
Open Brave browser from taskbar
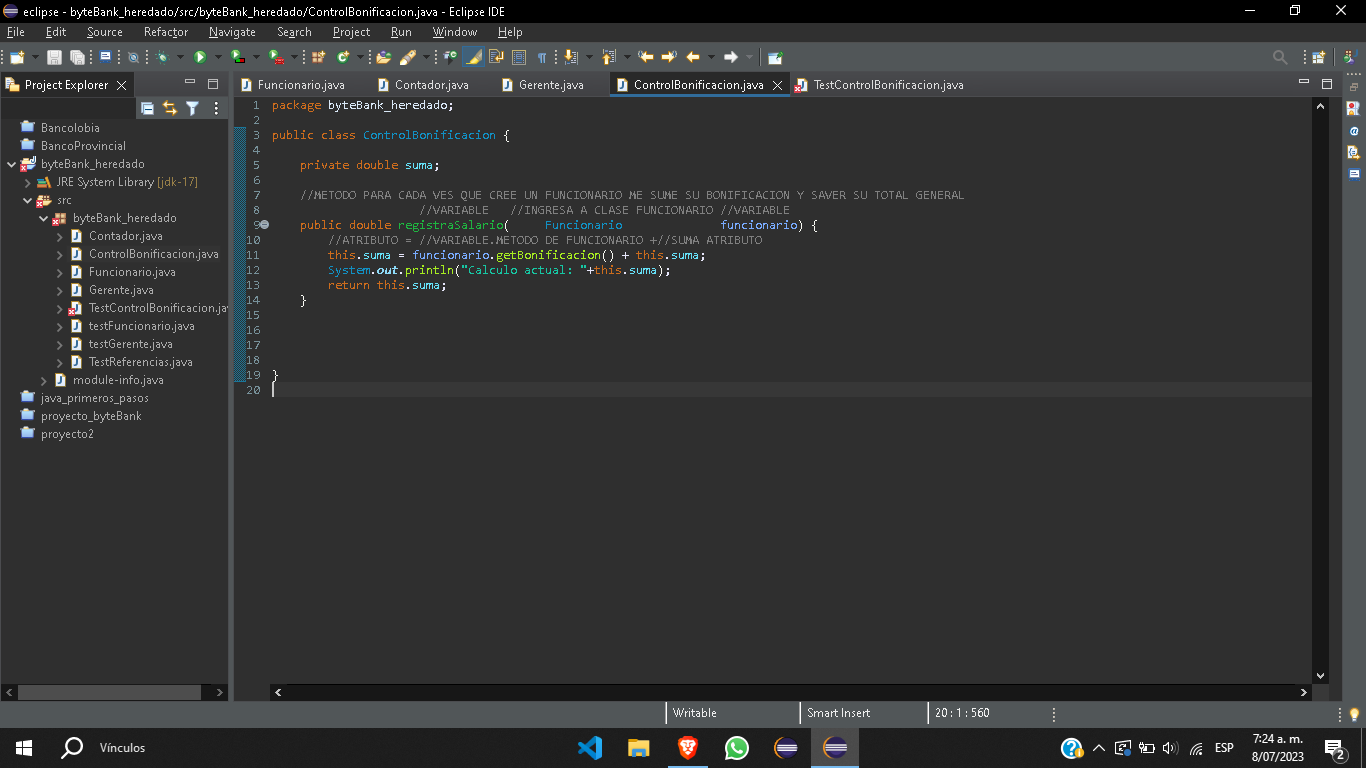[x=688, y=747]
